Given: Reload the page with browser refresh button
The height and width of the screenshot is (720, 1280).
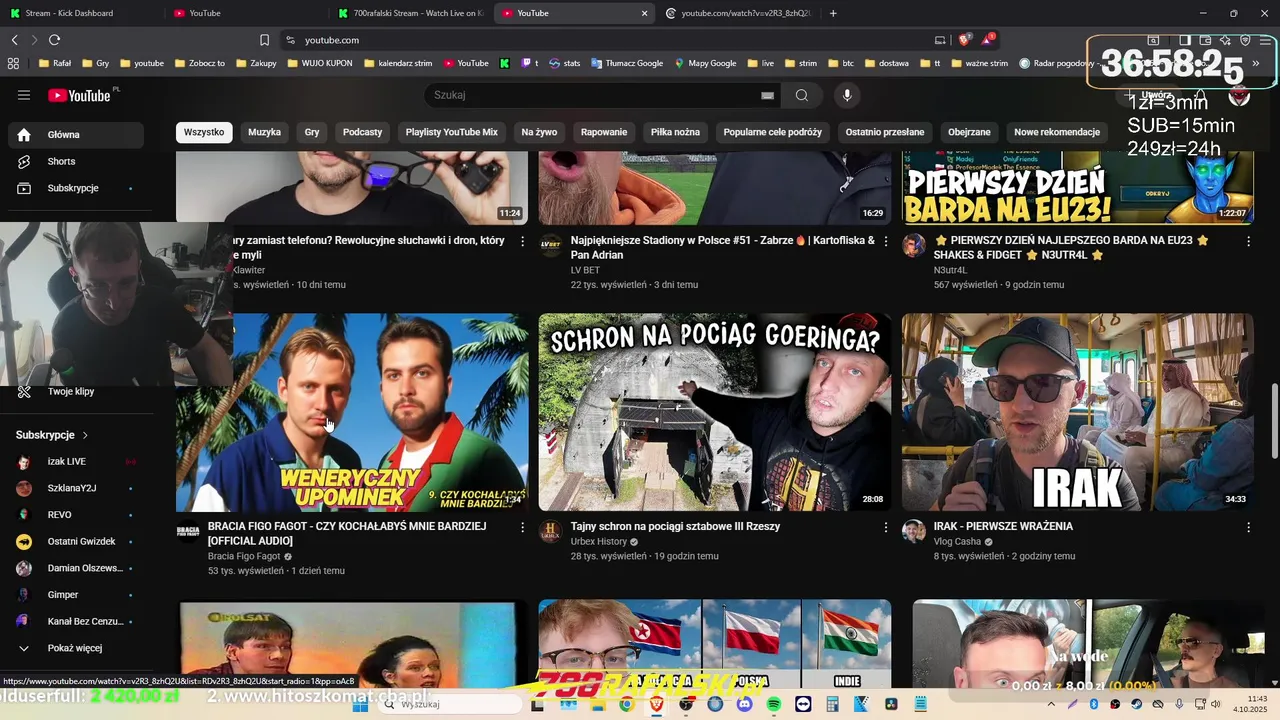Looking at the screenshot, I should coord(54,40).
